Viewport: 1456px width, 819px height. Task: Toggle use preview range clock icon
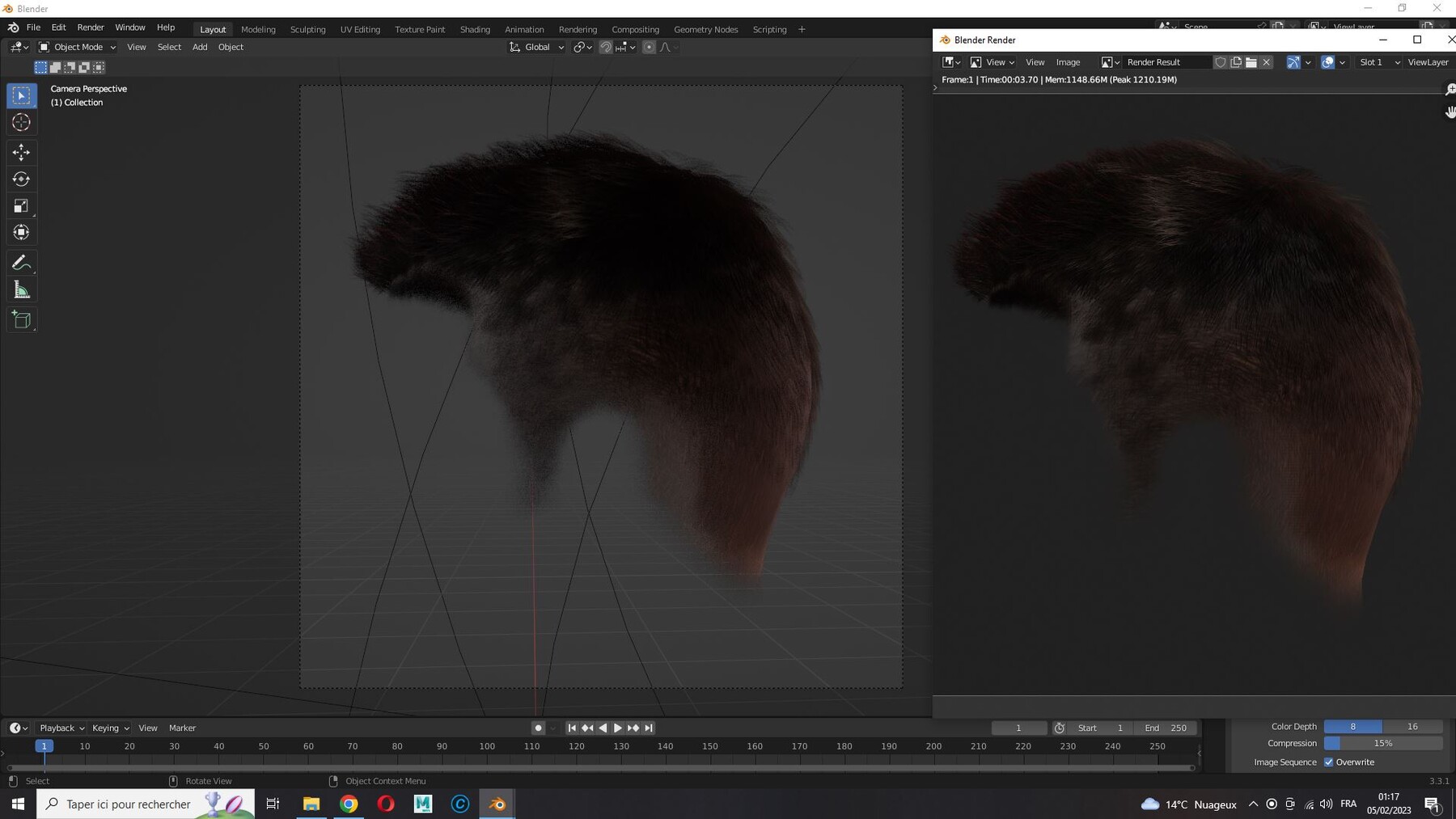click(1060, 728)
